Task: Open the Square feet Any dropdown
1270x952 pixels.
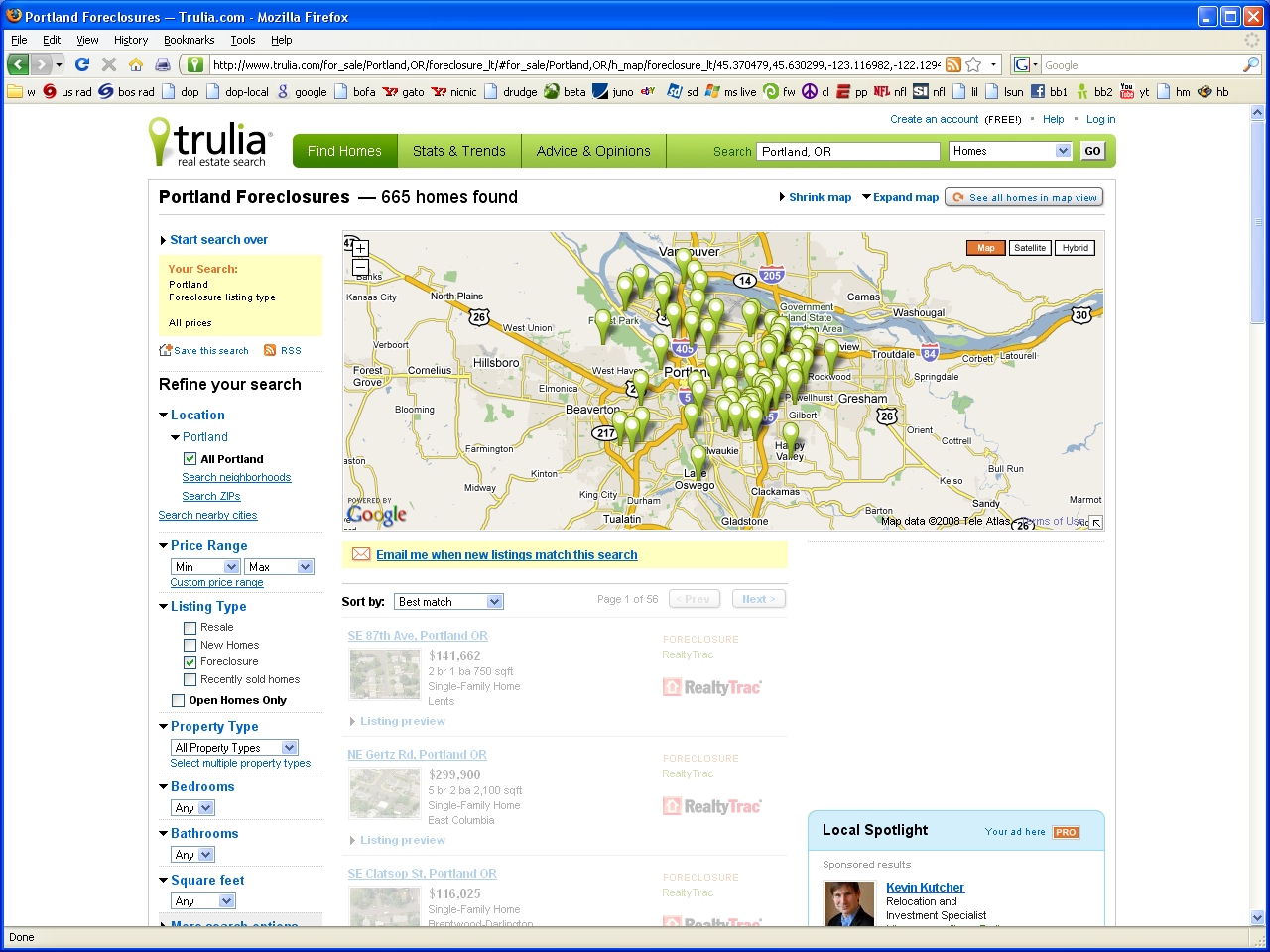Action: 203,901
